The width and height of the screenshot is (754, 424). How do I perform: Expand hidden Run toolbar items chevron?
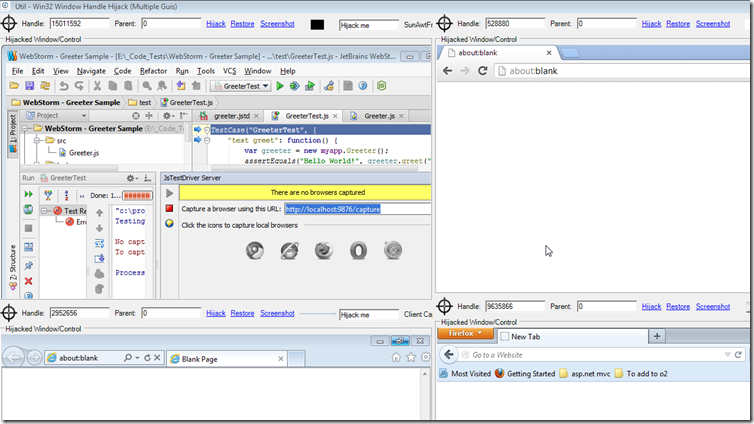(x=82, y=196)
